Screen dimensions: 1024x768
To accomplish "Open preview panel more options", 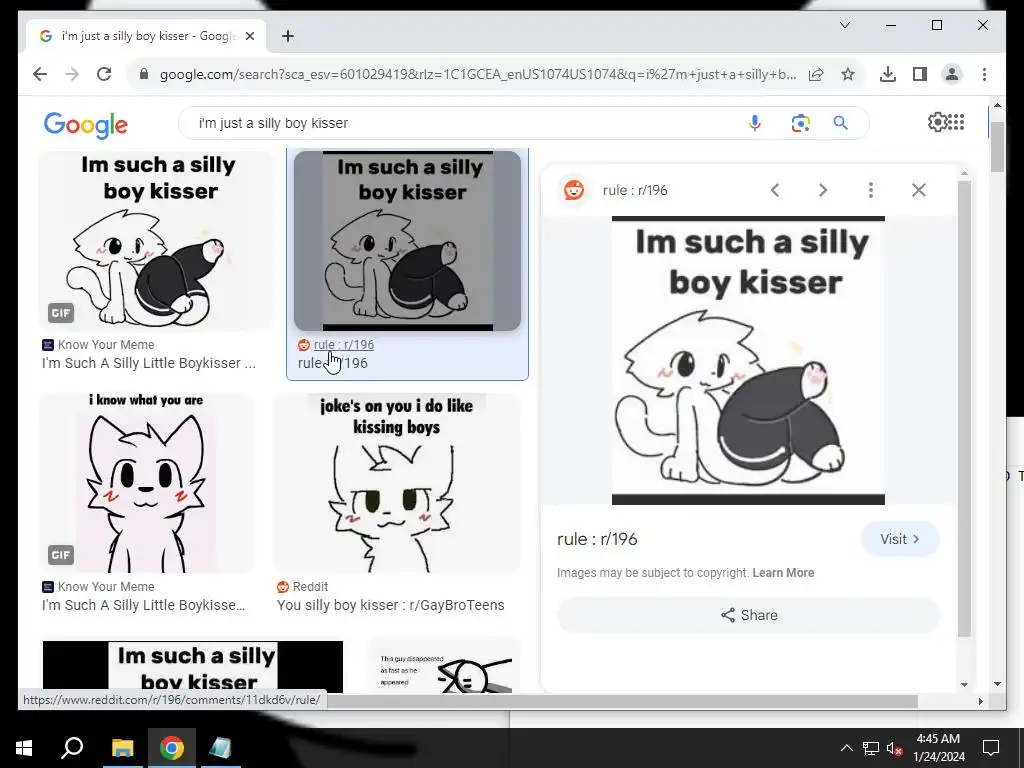I will (871, 190).
